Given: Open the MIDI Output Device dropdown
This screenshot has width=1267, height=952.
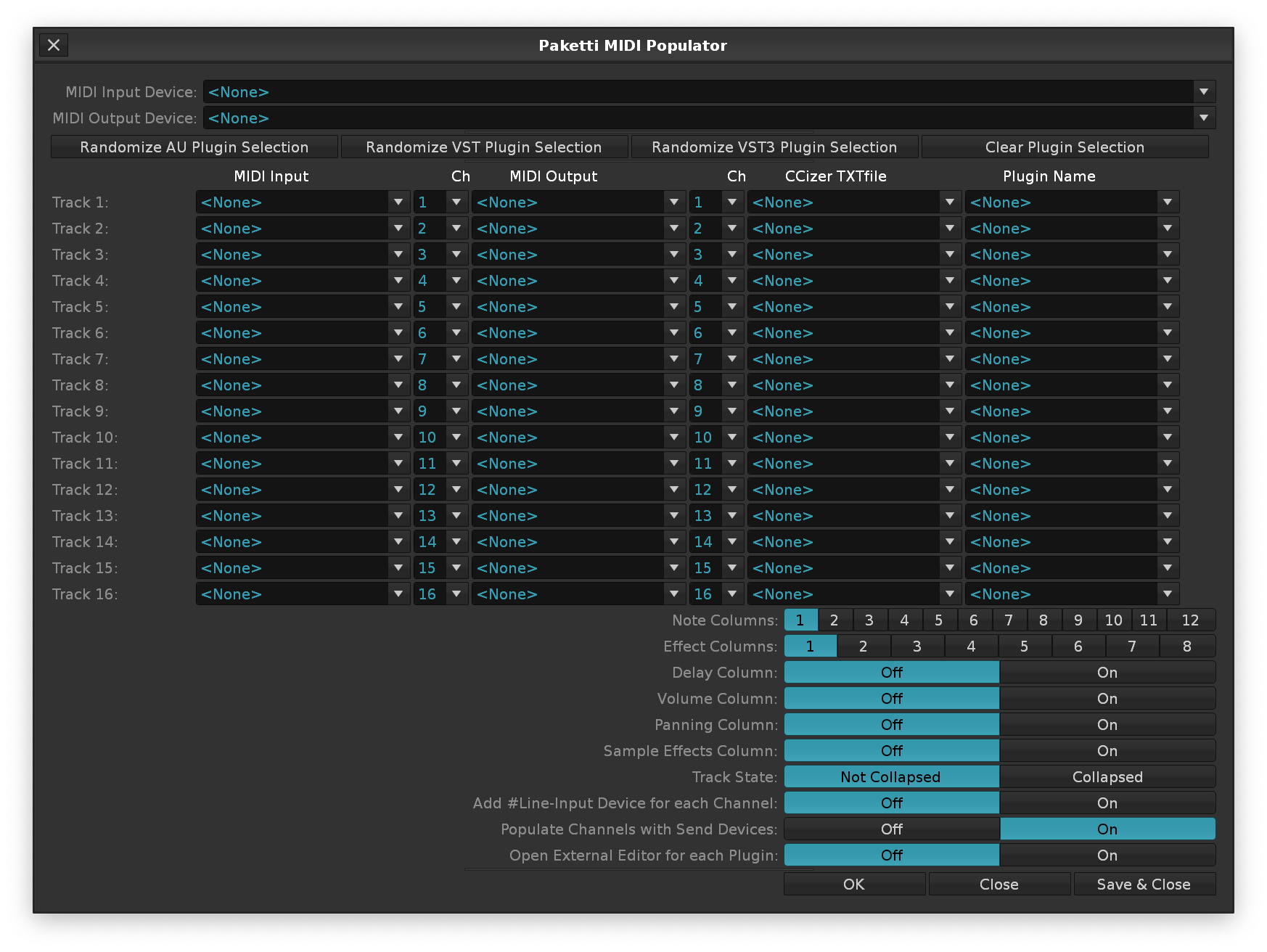Looking at the screenshot, I should pos(709,118).
